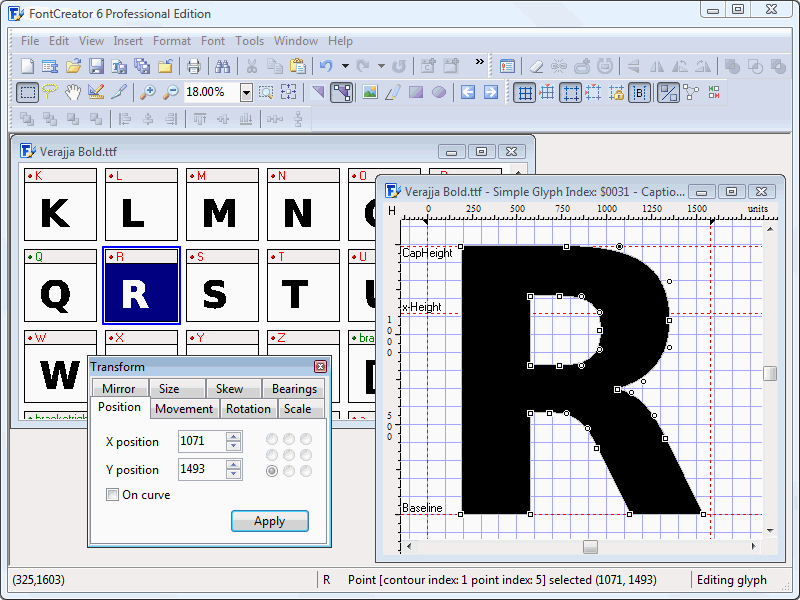Expand the toolbar overflow chevron
The width and height of the screenshot is (800, 600).
478,61
